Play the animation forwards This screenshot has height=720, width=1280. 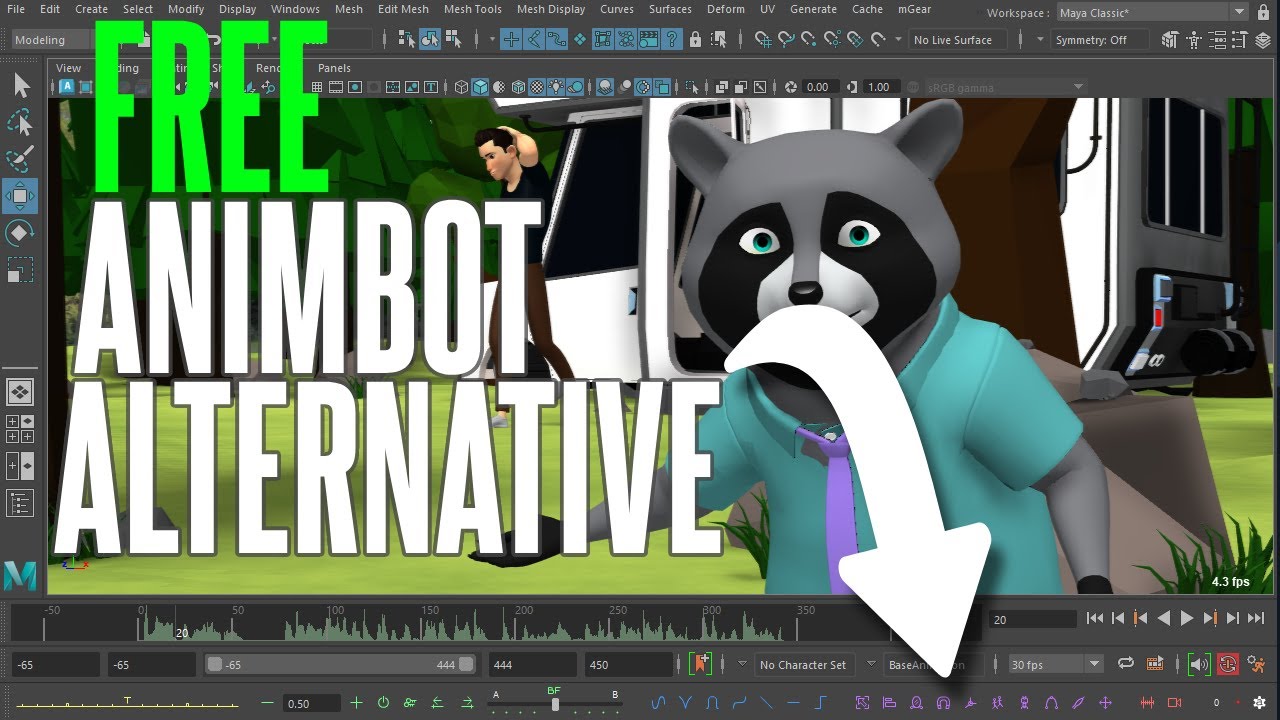(x=1187, y=619)
